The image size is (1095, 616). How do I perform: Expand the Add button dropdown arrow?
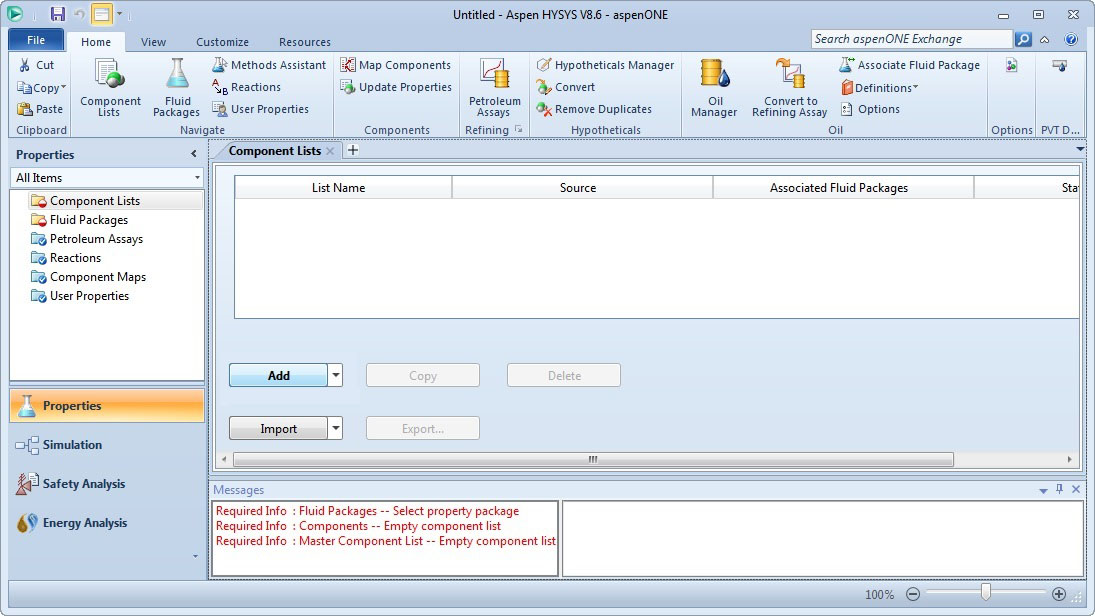[x=335, y=375]
